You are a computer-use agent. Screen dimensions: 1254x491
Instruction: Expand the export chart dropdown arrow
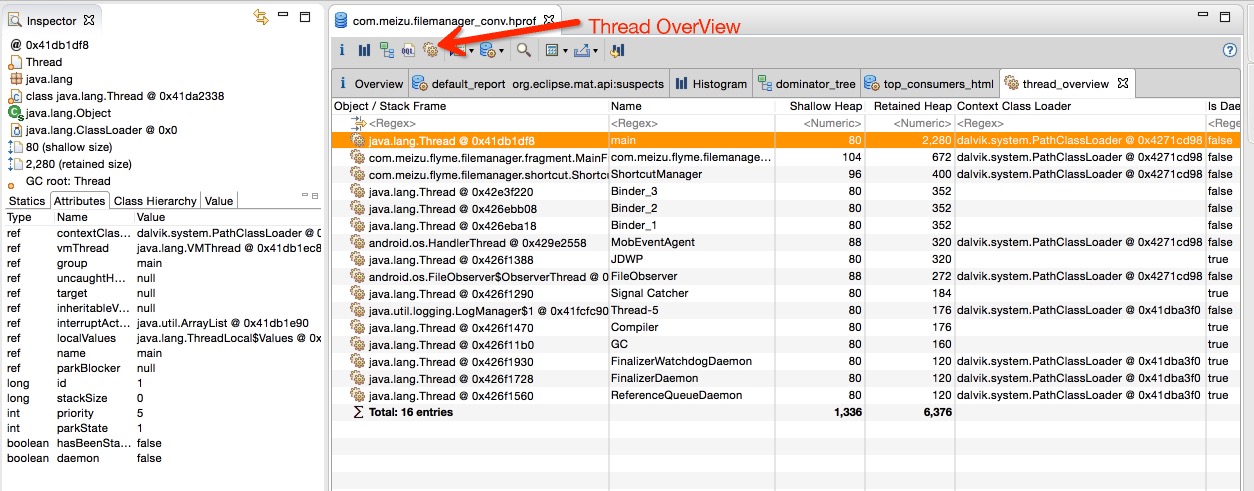[596, 51]
